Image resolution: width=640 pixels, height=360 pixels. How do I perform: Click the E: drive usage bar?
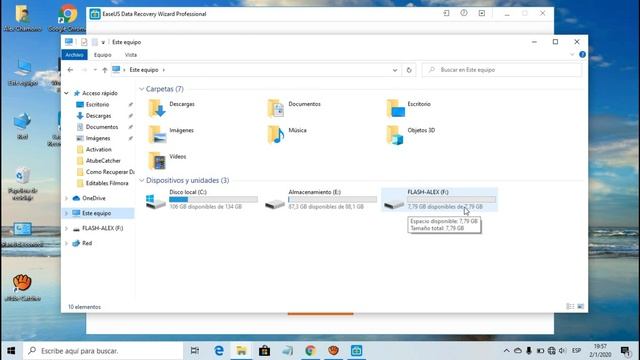coord(332,200)
